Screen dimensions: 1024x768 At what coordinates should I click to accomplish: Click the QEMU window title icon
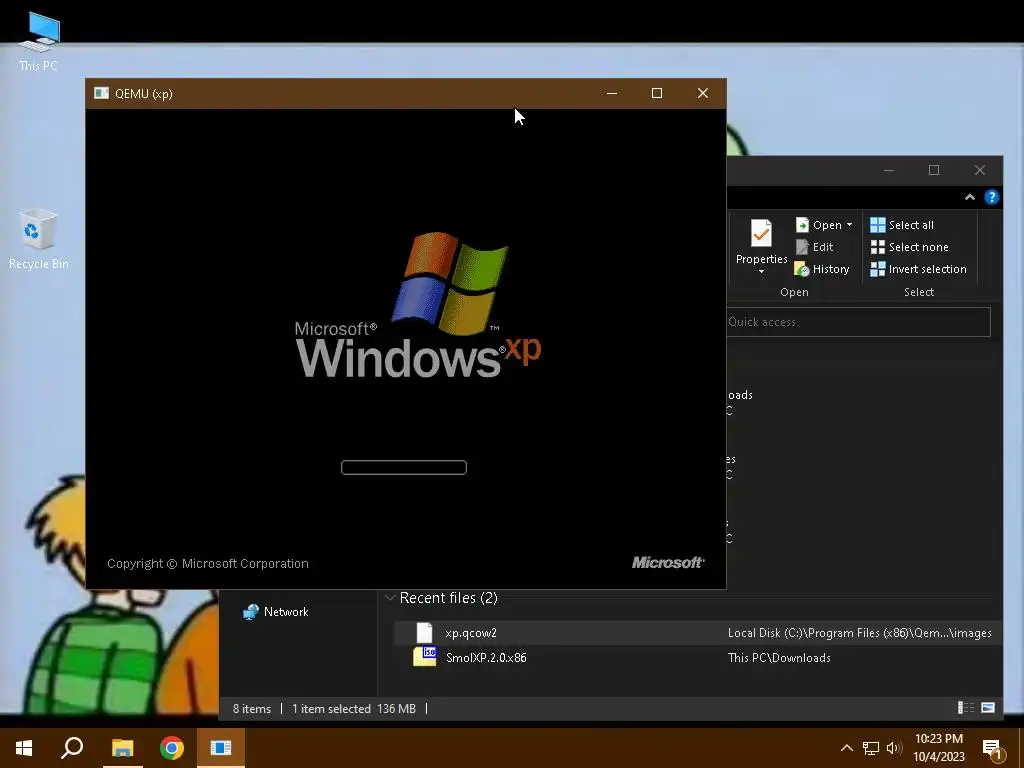(101, 93)
